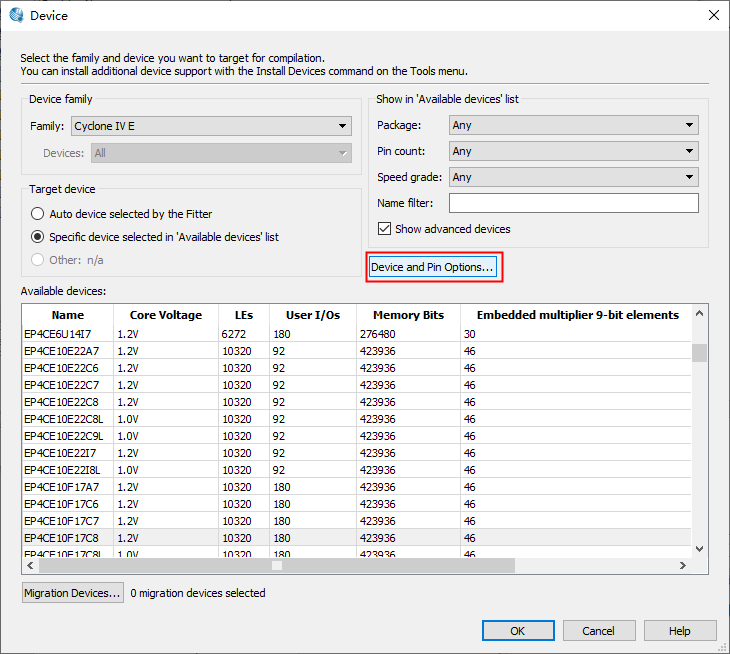
Task: Open Device and Pin Options
Action: [x=432, y=267]
